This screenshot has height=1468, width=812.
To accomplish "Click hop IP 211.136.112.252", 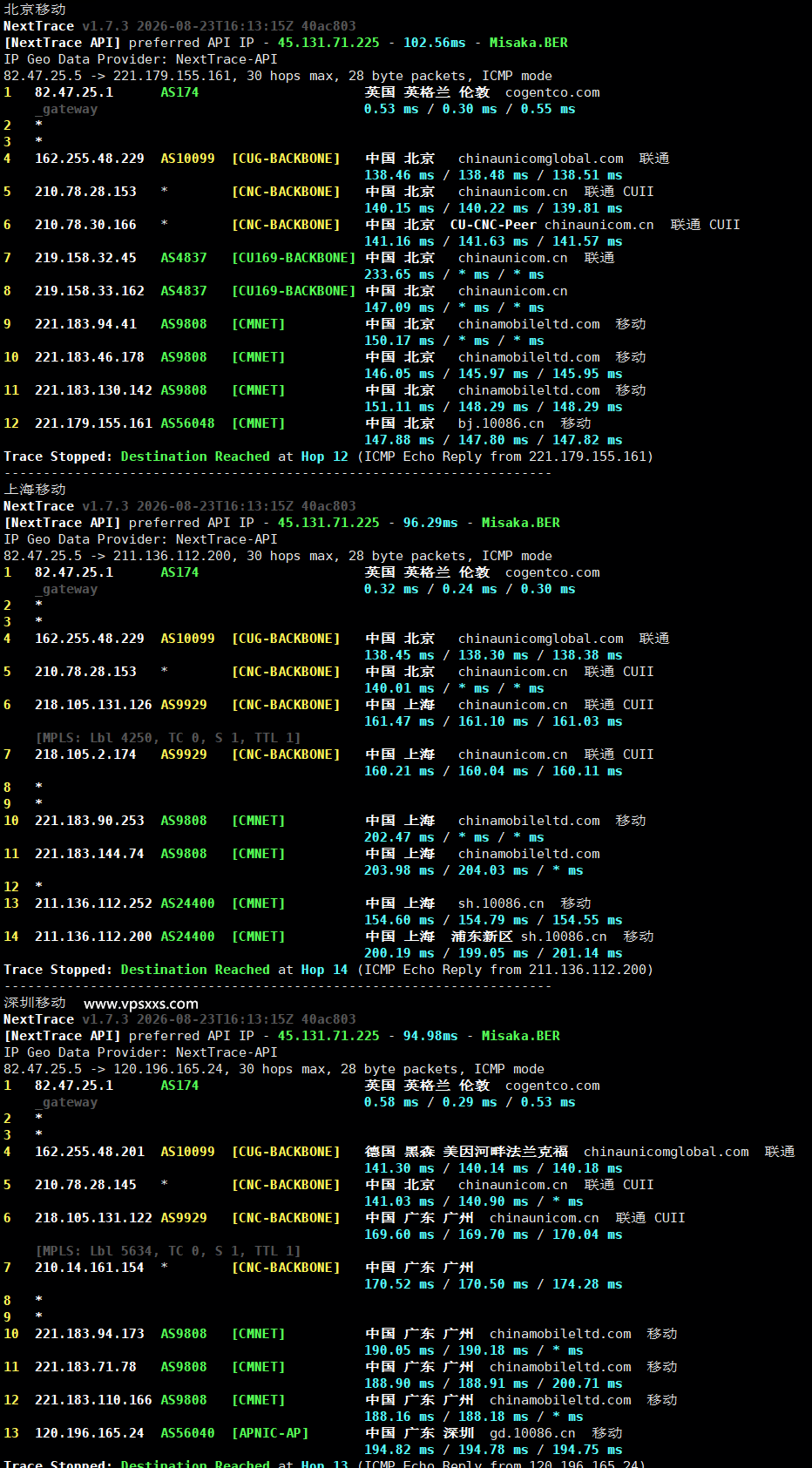I will 93,903.
